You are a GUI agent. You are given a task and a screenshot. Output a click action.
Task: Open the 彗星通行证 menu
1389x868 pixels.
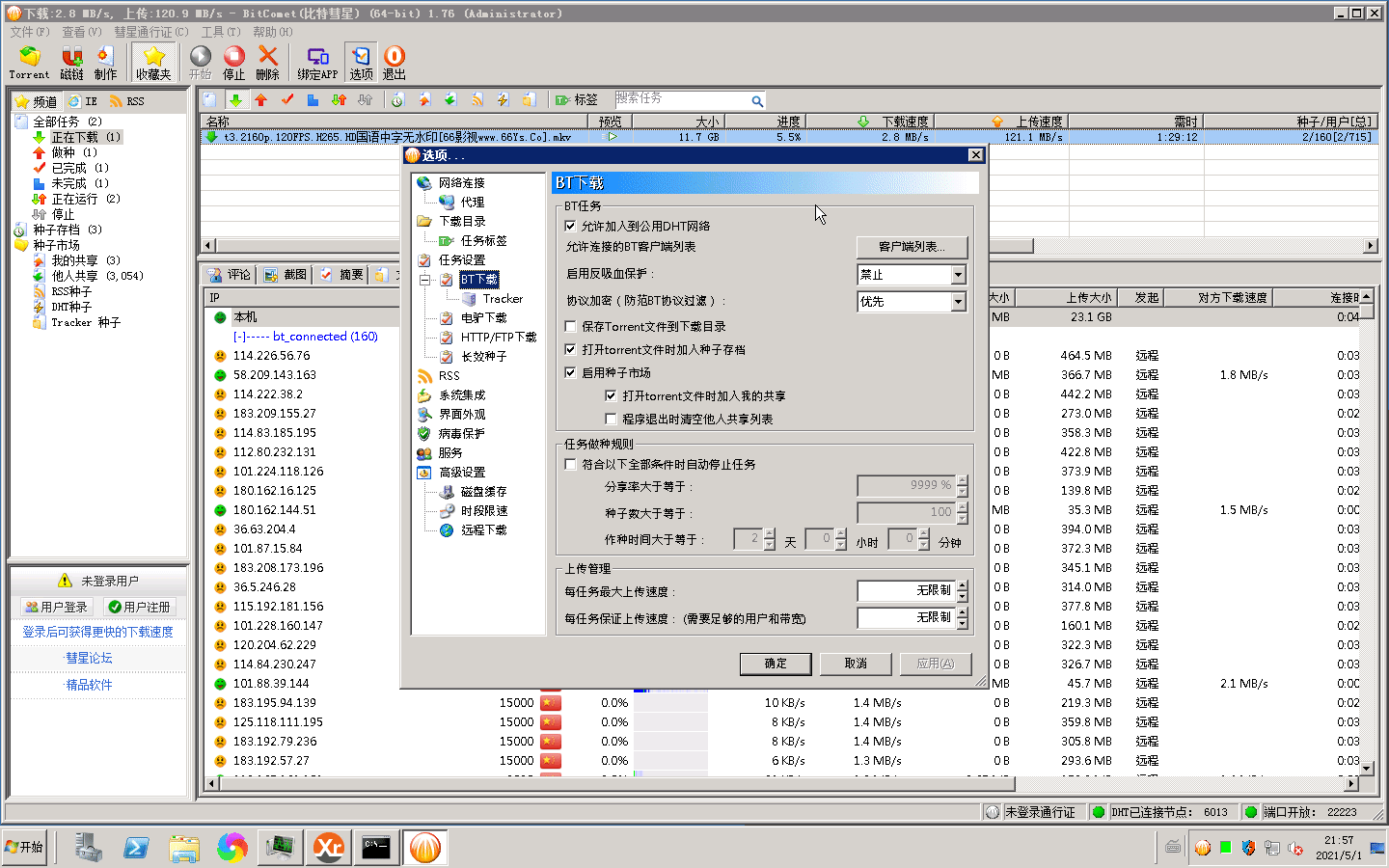pos(151,32)
